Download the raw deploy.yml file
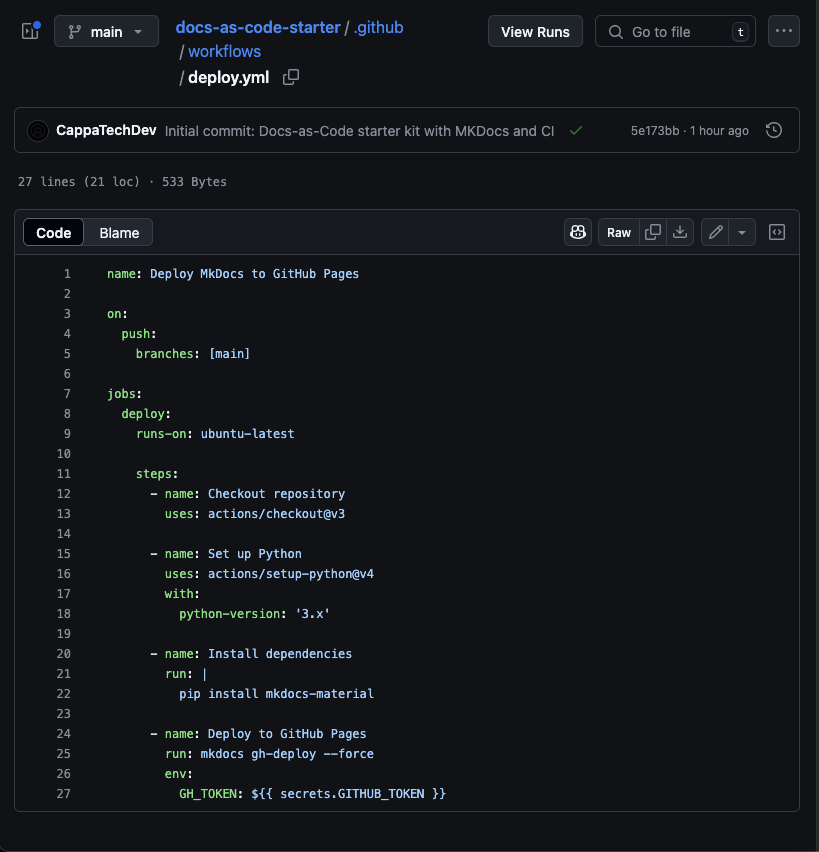 680,233
